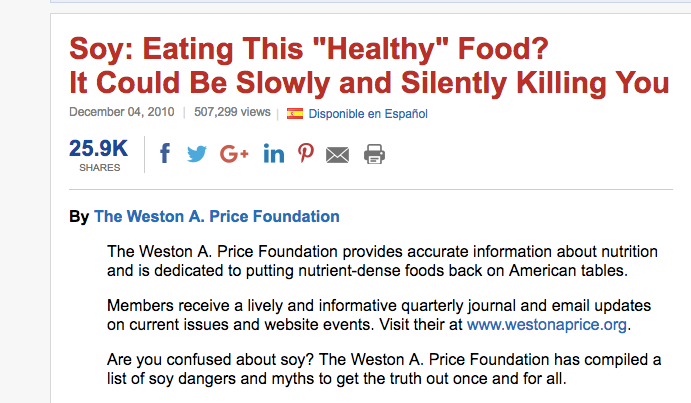Screen dimensions: 691x403
Task: Click the 25.9K shares counter
Action: [x=99, y=148]
